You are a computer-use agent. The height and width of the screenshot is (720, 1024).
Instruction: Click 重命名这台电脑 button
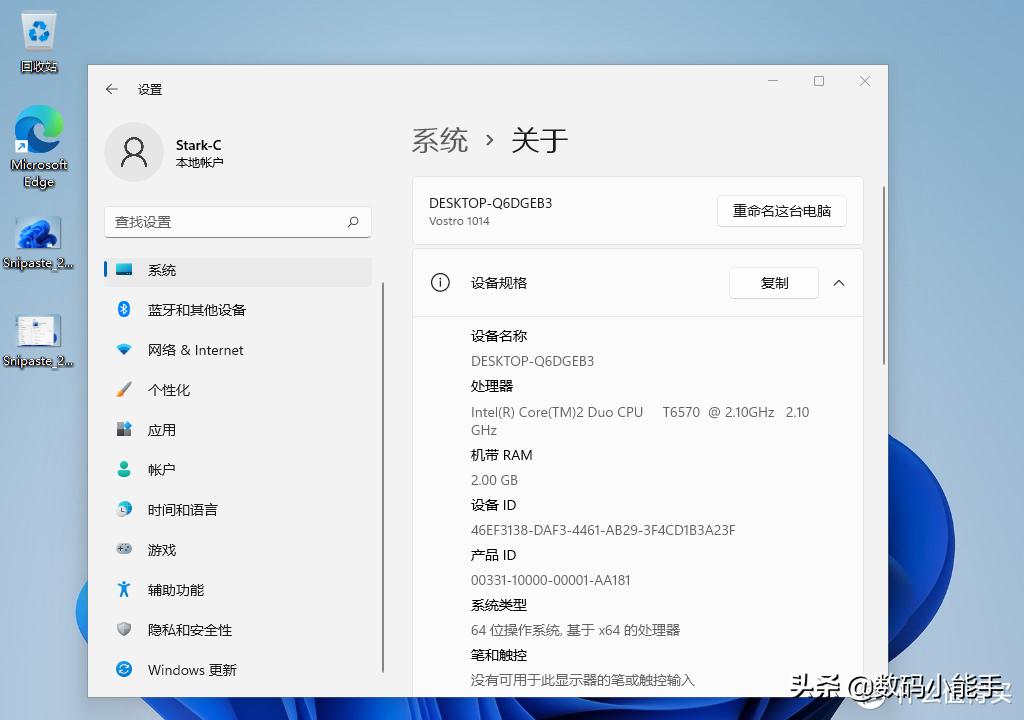click(781, 211)
